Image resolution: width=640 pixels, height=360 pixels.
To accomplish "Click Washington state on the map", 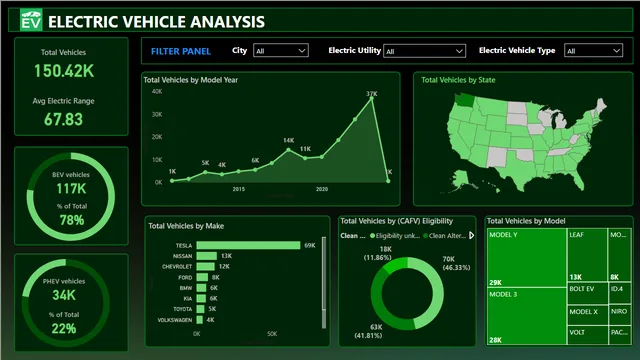I will point(465,100).
